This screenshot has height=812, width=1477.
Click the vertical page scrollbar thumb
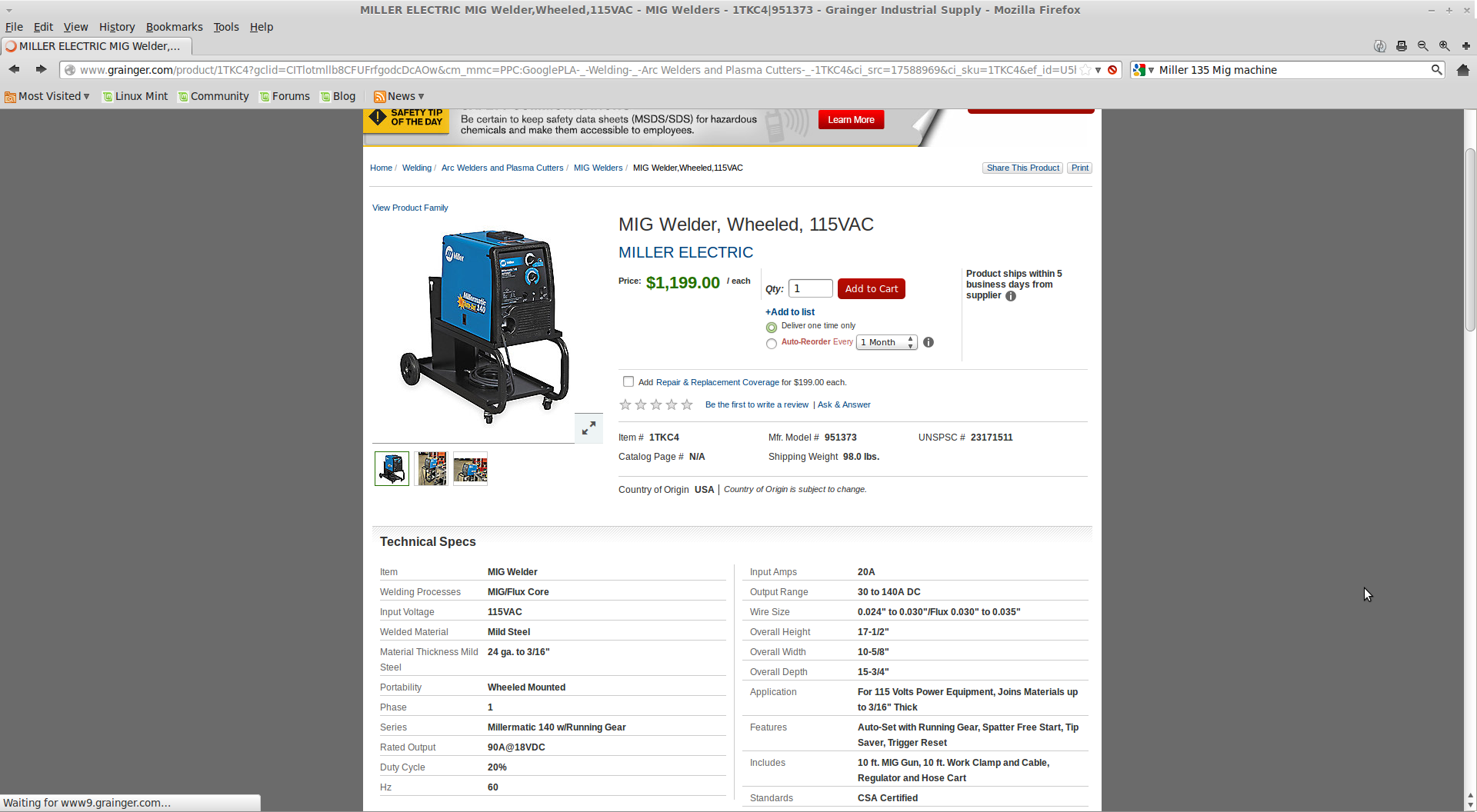click(1470, 240)
